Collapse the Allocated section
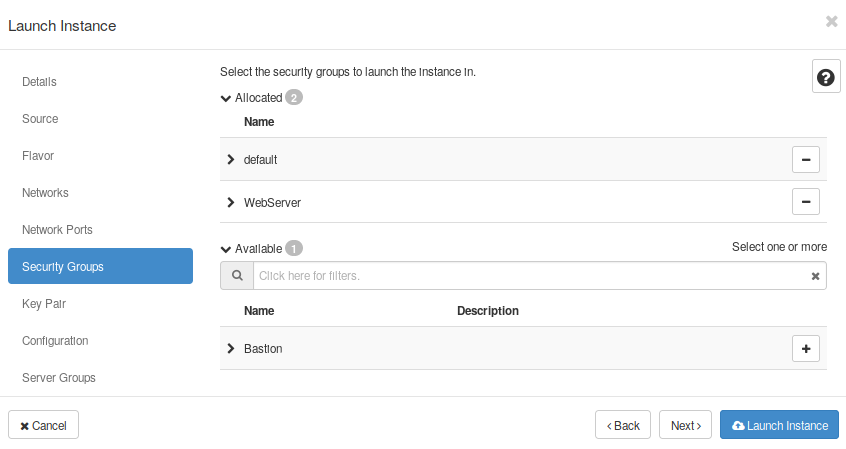The width and height of the screenshot is (846, 449). (x=226, y=98)
